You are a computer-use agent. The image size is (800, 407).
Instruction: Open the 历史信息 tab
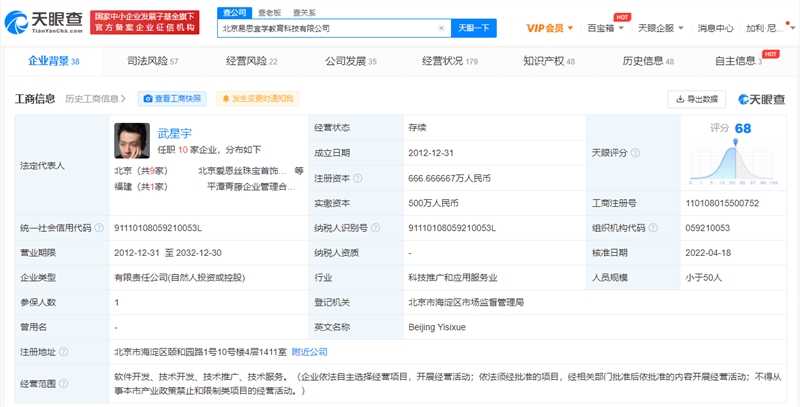click(648, 61)
